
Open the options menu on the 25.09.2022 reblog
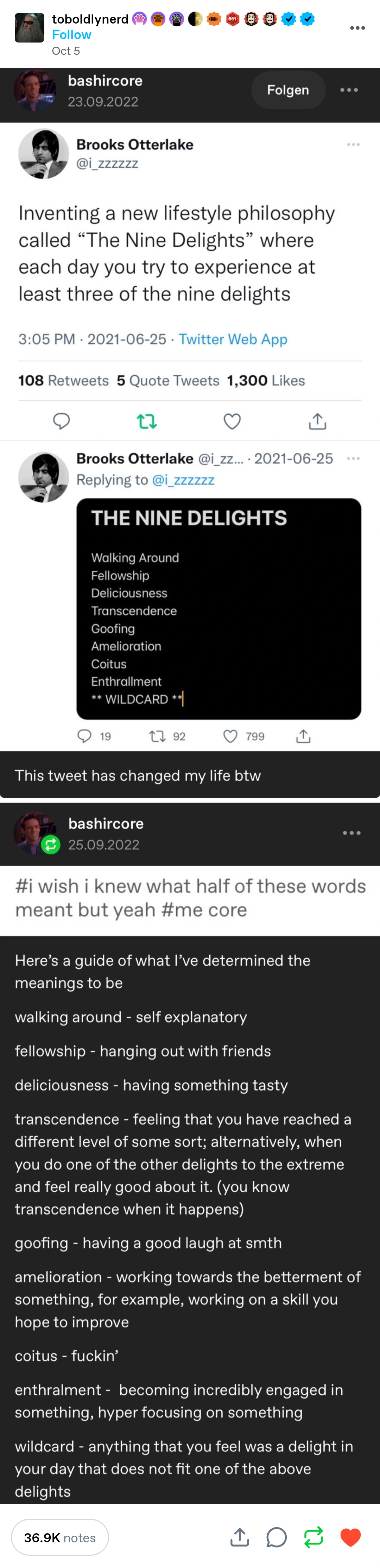[351, 833]
